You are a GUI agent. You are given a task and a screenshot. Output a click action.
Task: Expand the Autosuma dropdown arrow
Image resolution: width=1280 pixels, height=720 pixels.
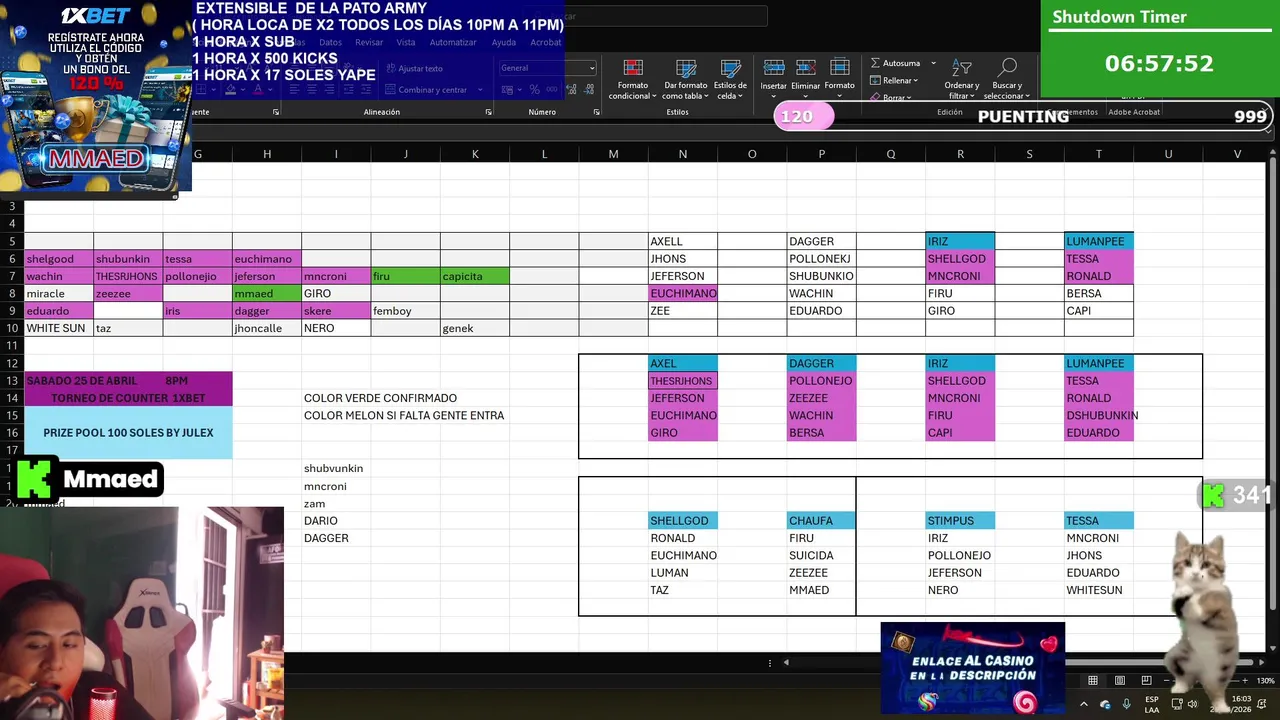point(933,63)
